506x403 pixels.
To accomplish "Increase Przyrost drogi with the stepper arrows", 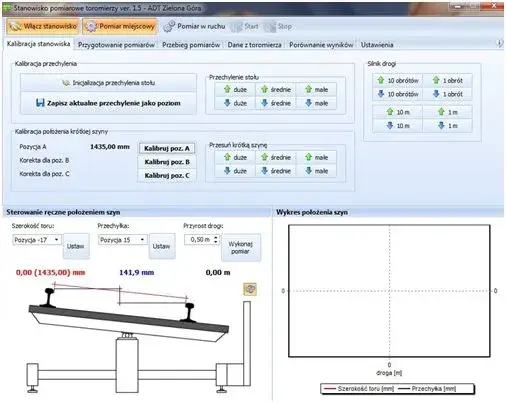I will 216,237.
